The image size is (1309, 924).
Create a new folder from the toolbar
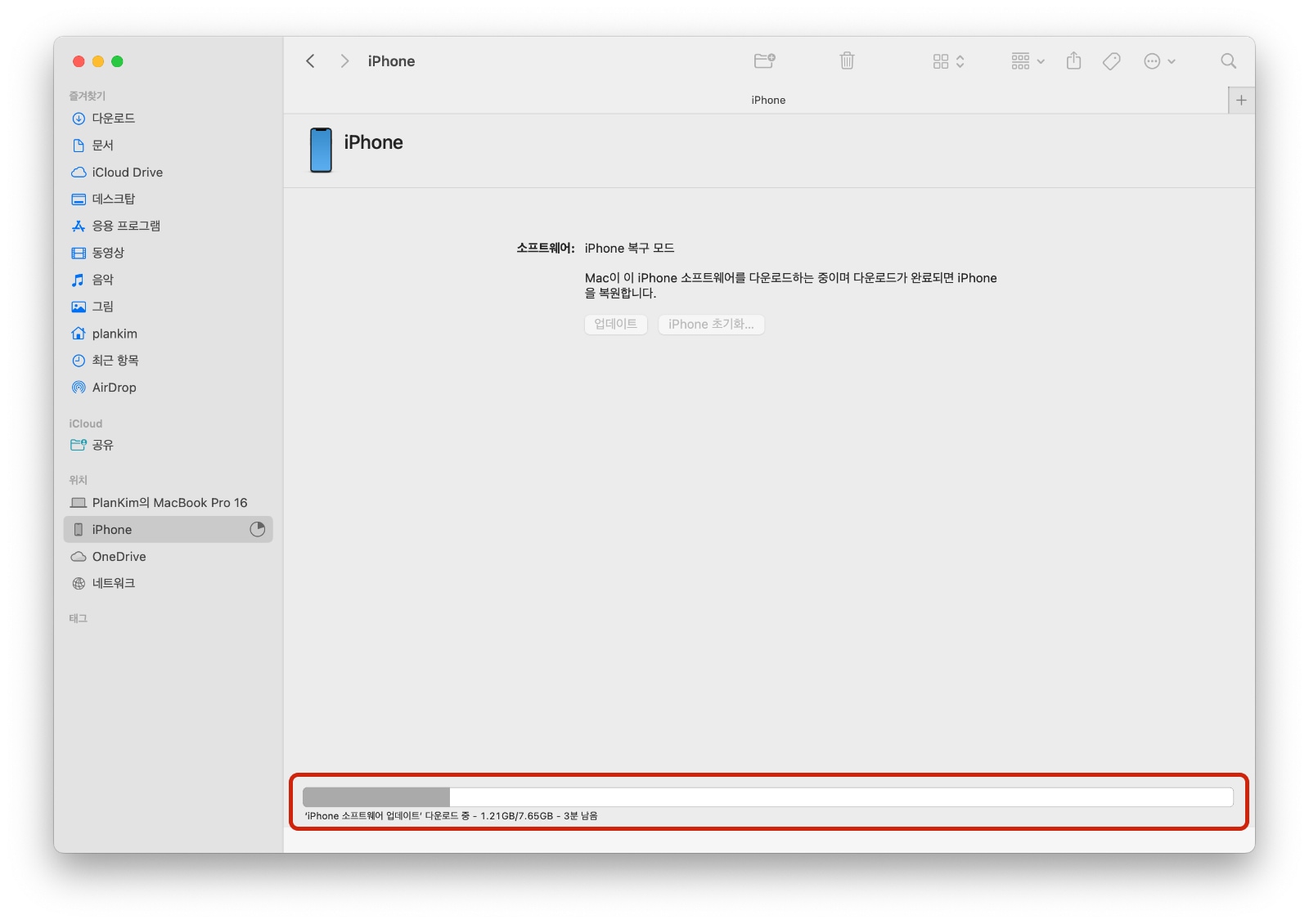tap(765, 61)
